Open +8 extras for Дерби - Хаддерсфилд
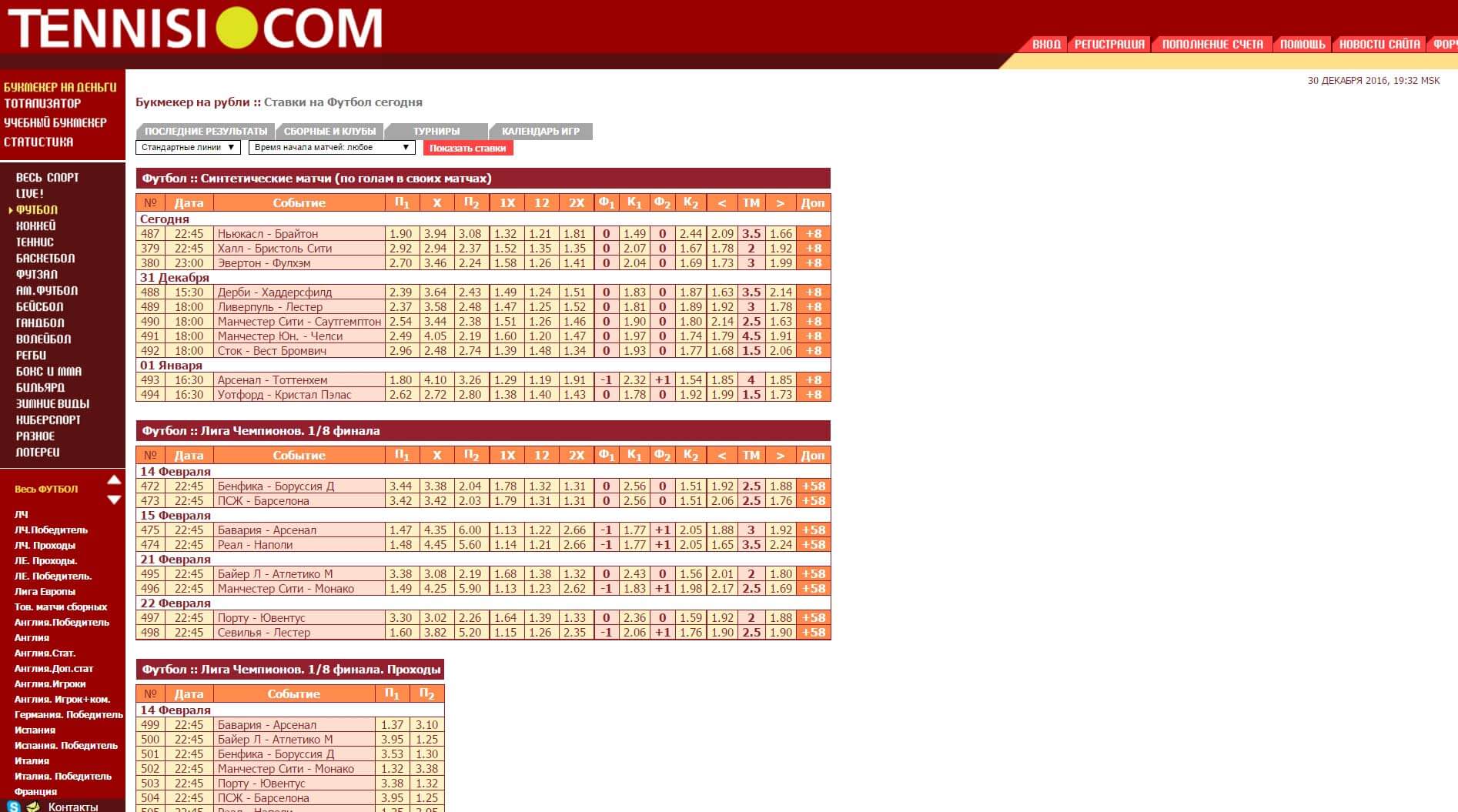1458x812 pixels. coord(814,292)
